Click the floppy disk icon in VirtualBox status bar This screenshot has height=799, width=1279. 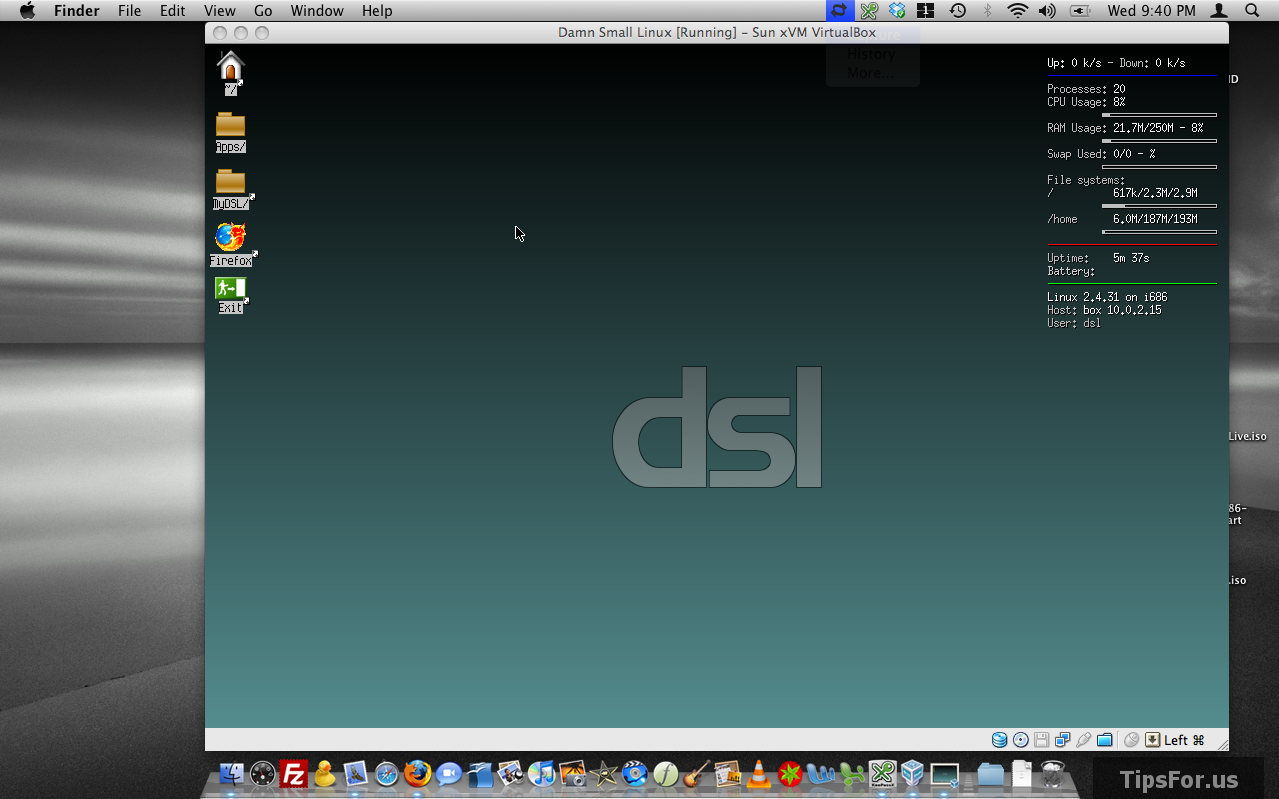coord(1041,740)
